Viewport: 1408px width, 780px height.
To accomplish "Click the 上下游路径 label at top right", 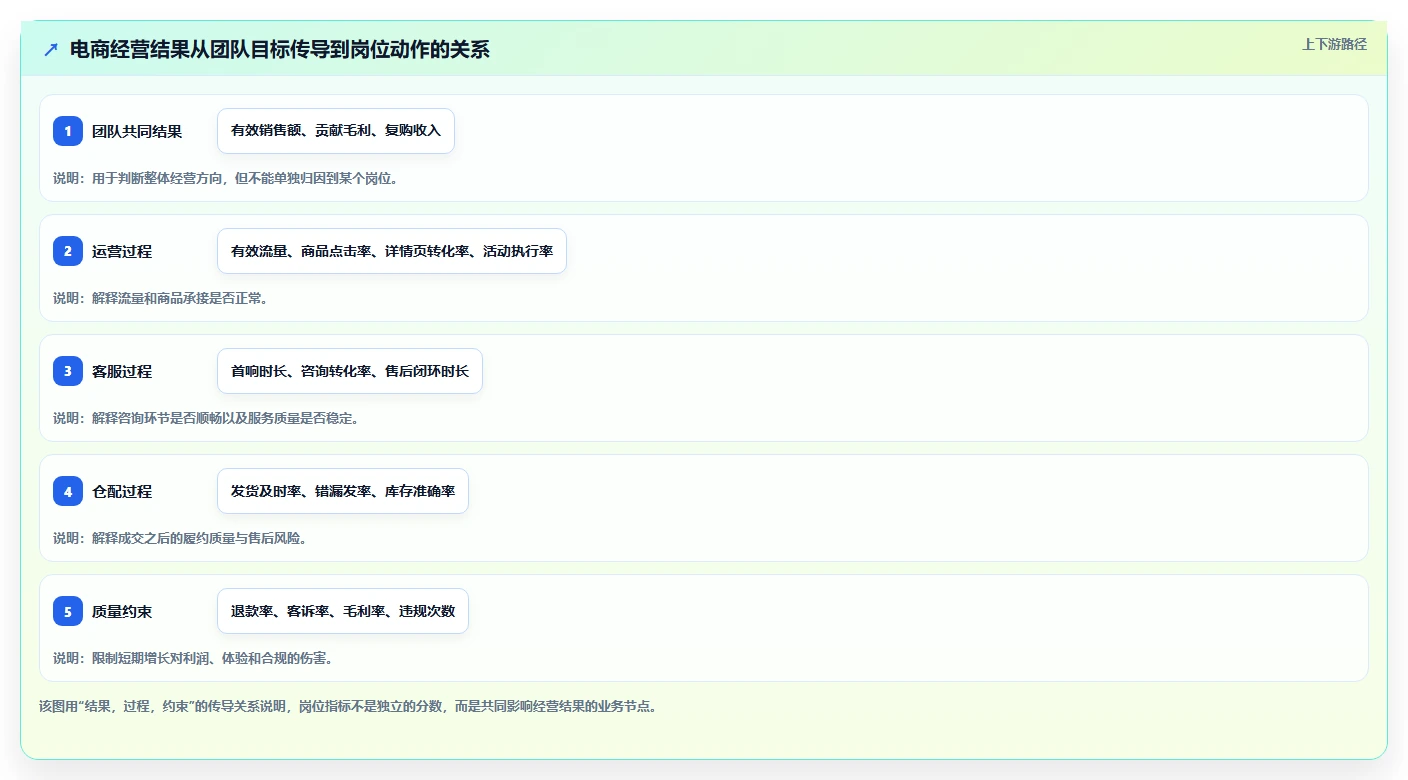I will pyautogui.click(x=1334, y=44).
